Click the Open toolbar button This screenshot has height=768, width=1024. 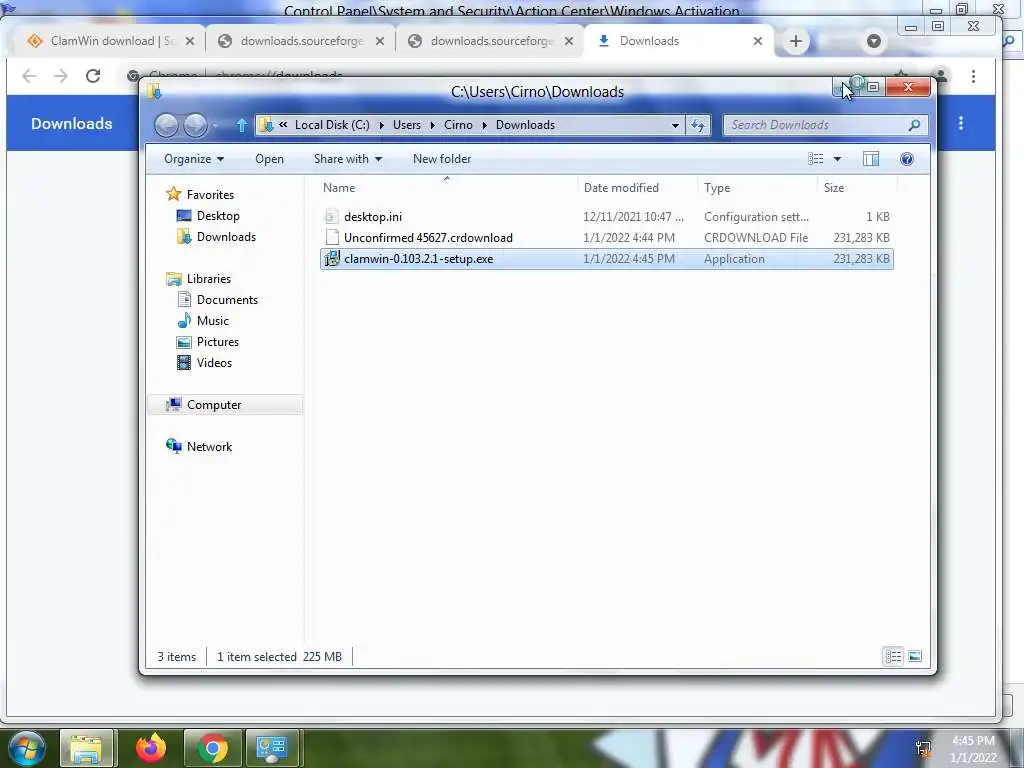(x=269, y=159)
